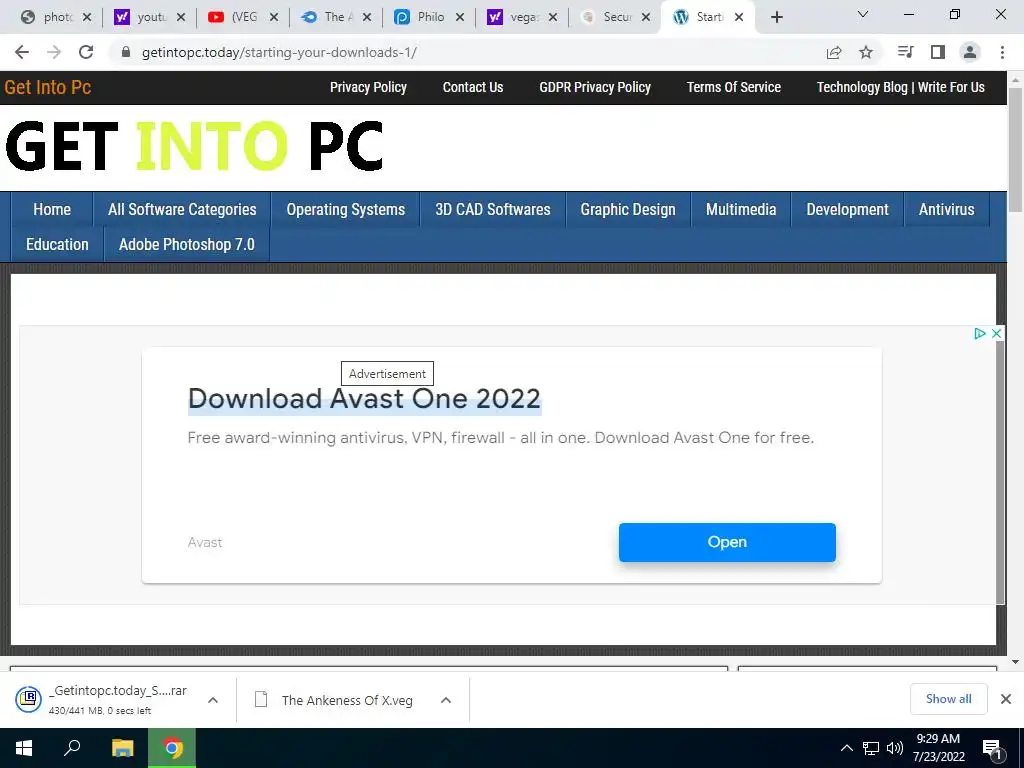Open the media control icon in toolbar
The height and width of the screenshot is (768, 1024).
point(905,52)
